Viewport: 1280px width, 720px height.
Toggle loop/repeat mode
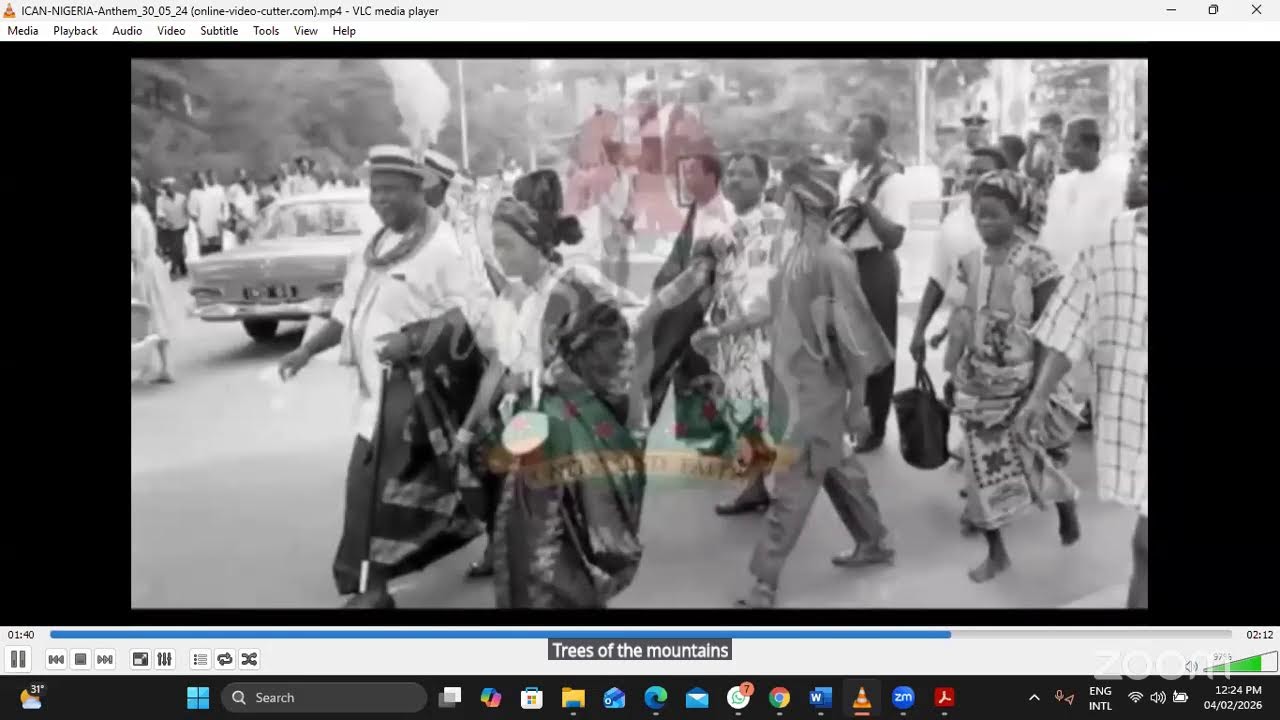[225, 659]
